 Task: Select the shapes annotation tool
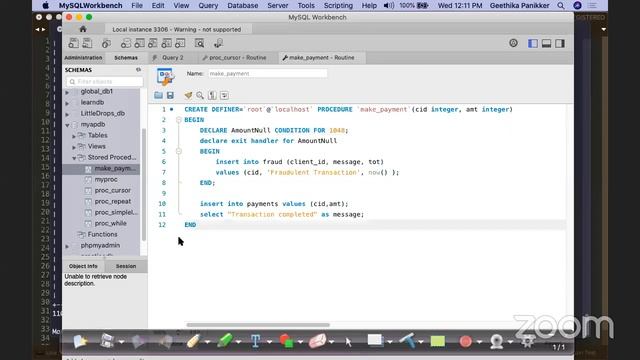(287, 341)
